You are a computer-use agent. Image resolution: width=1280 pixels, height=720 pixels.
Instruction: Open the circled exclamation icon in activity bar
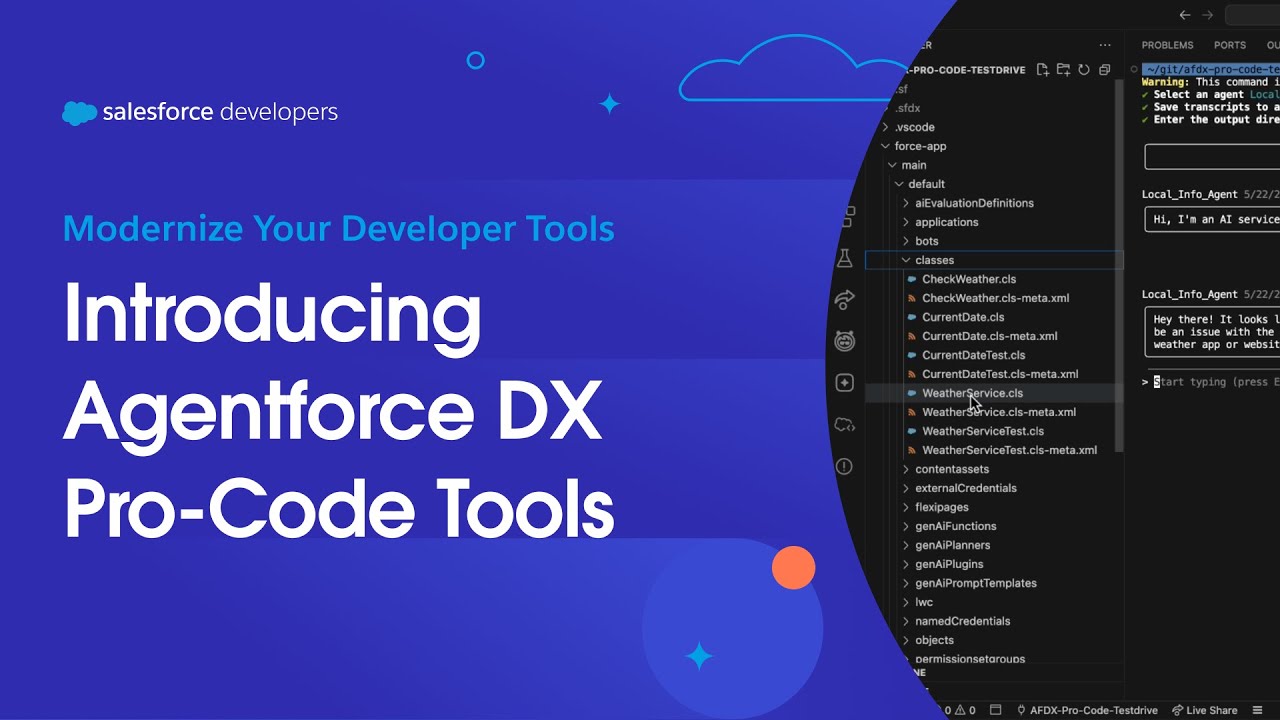[x=845, y=466]
